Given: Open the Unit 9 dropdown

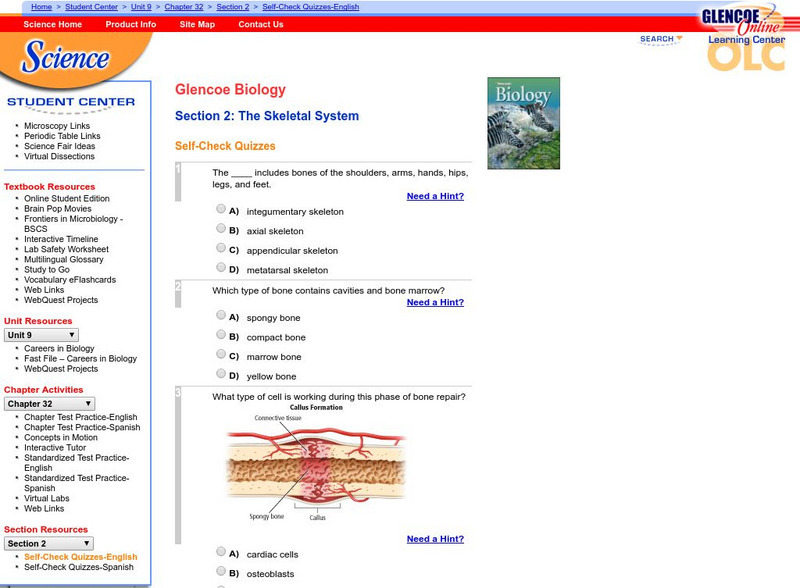Looking at the screenshot, I should pyautogui.click(x=41, y=335).
